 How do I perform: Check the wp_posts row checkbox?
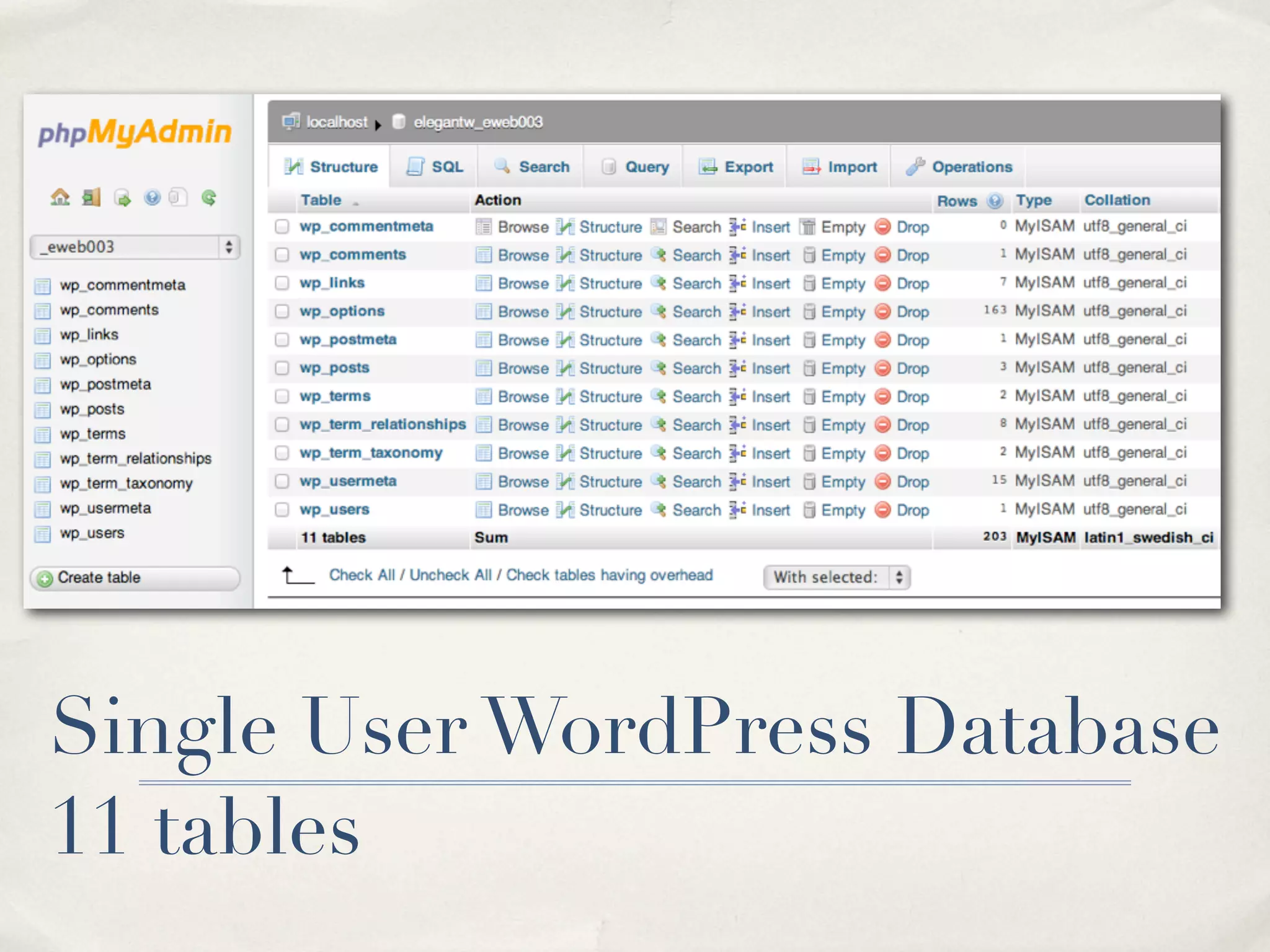coord(282,368)
